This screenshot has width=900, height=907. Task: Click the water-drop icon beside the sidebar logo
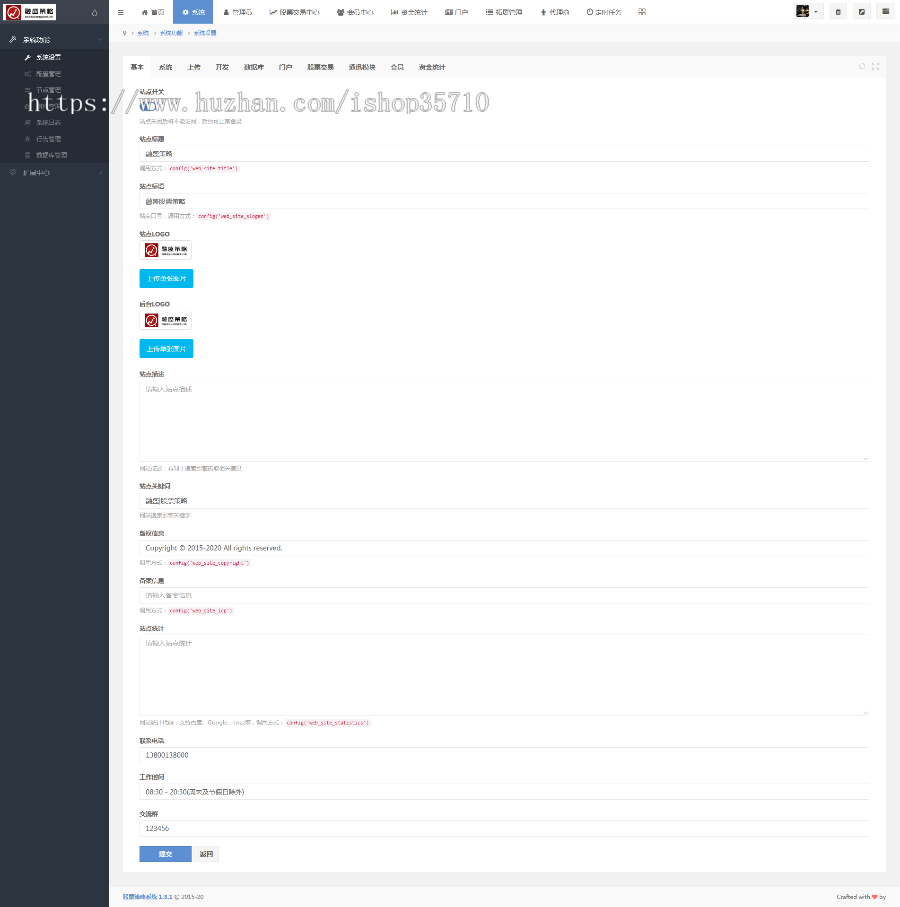pyautogui.click(x=94, y=13)
